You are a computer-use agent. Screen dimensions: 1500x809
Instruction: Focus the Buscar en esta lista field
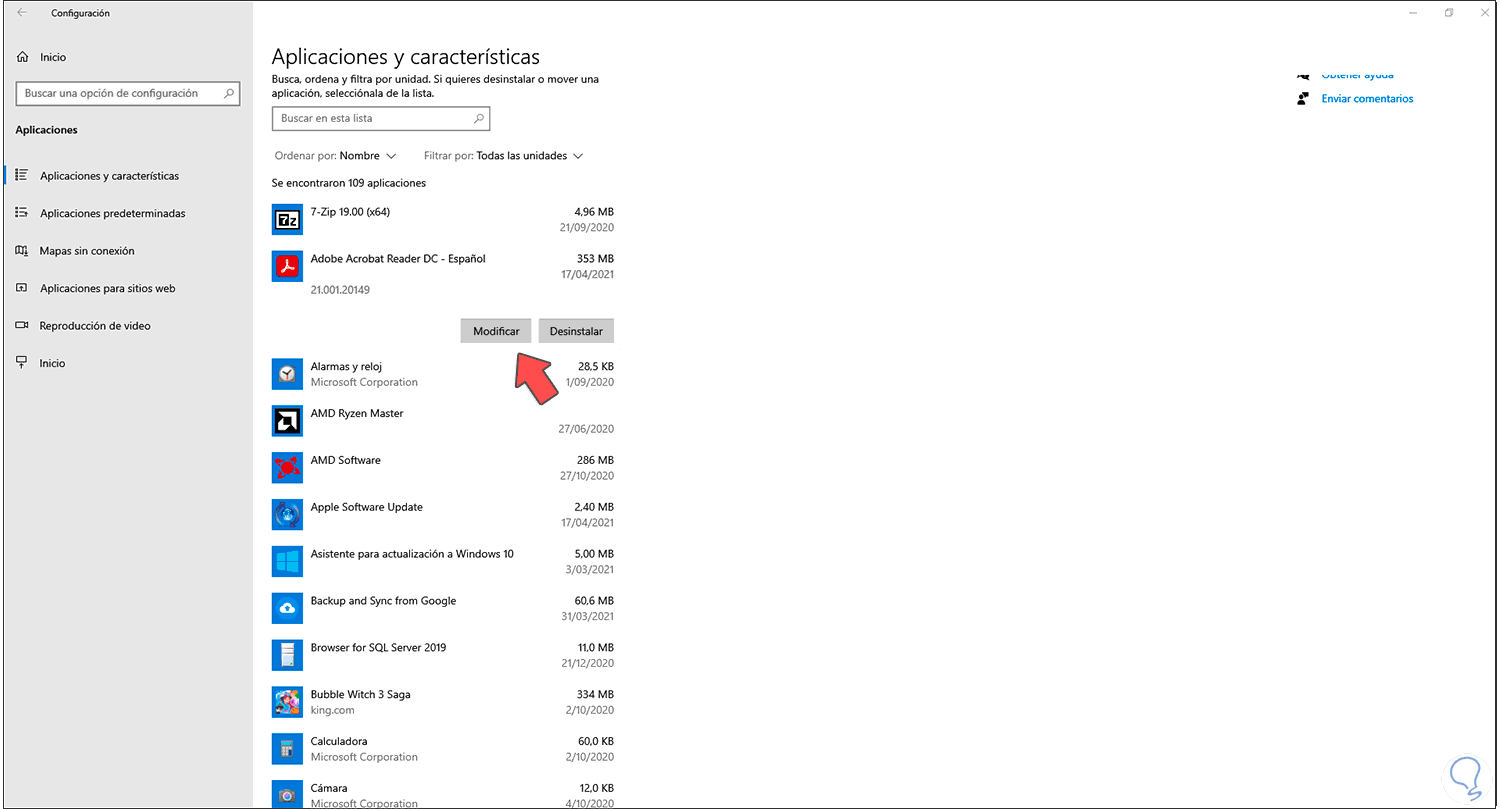(x=381, y=118)
